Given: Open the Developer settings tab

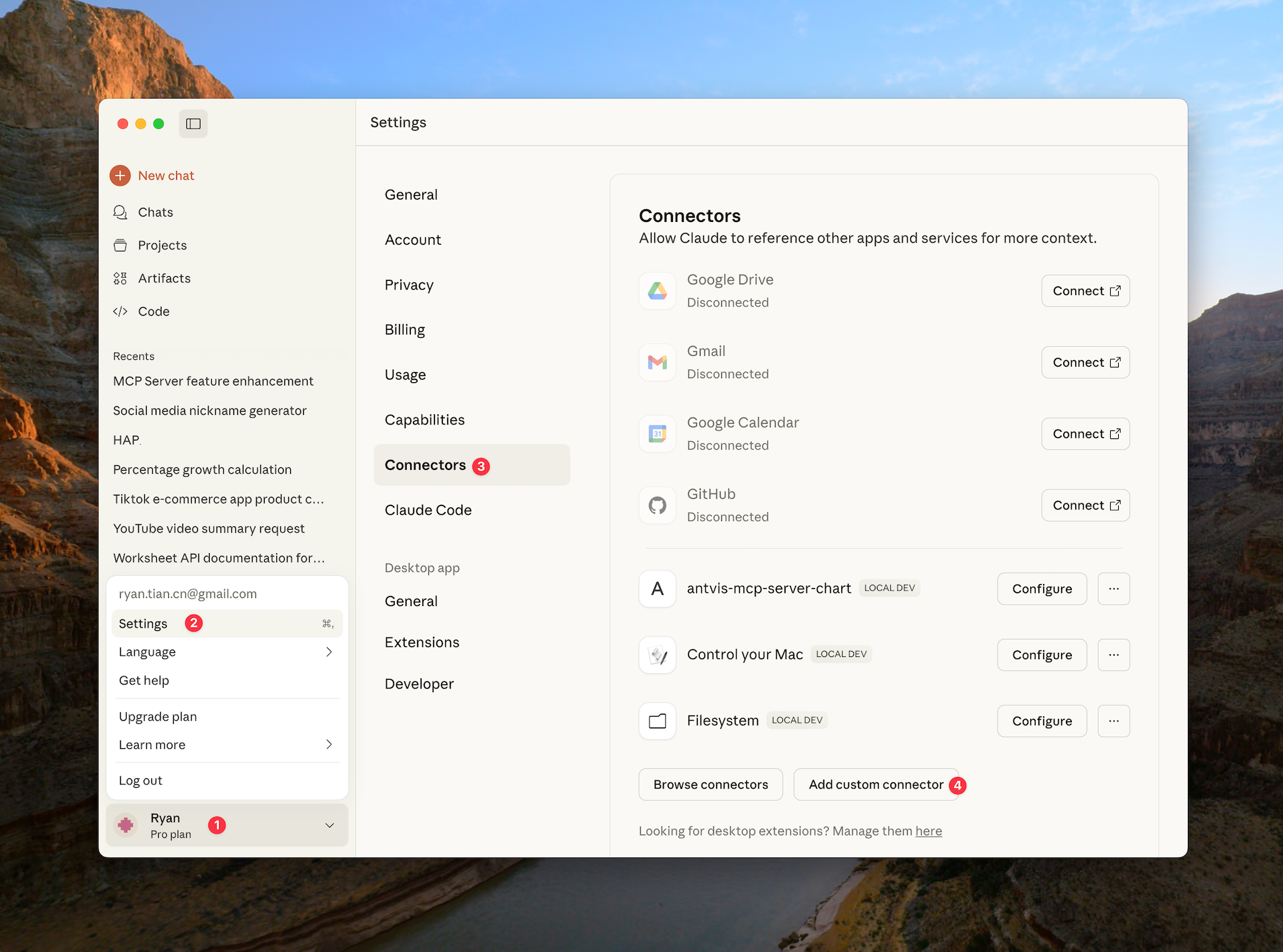Looking at the screenshot, I should pyautogui.click(x=419, y=684).
